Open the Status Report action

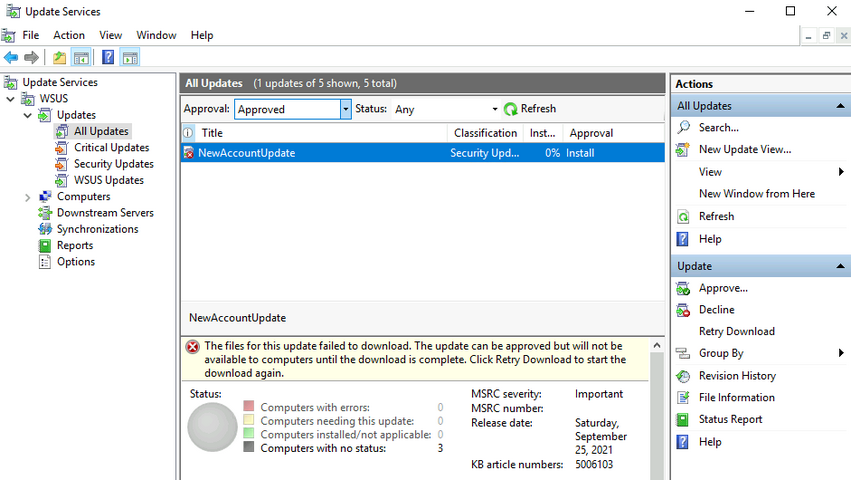coord(731,419)
